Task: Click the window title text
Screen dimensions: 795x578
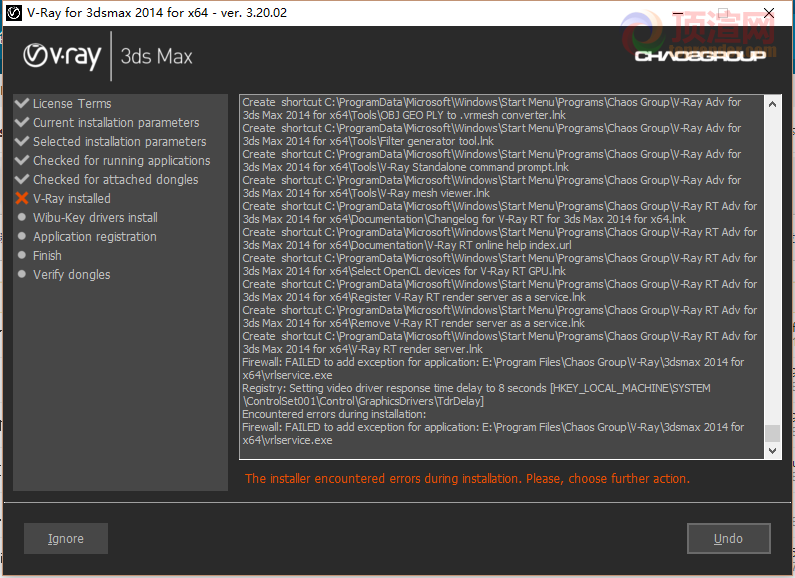Action: point(157,13)
